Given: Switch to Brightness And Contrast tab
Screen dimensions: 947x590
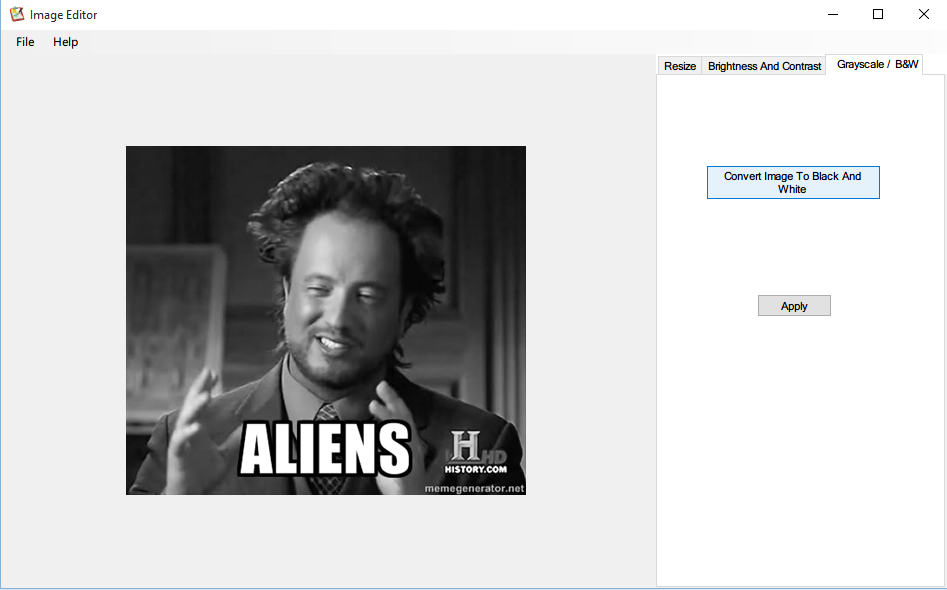Looking at the screenshot, I should 764,66.
